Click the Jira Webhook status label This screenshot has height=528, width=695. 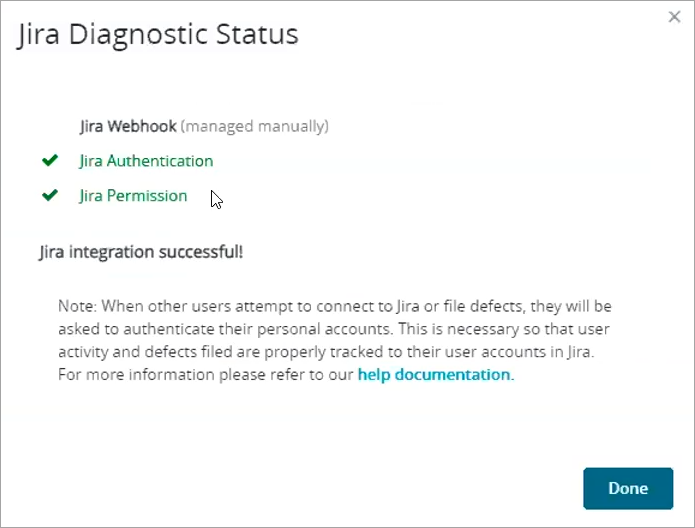click(x=128, y=127)
